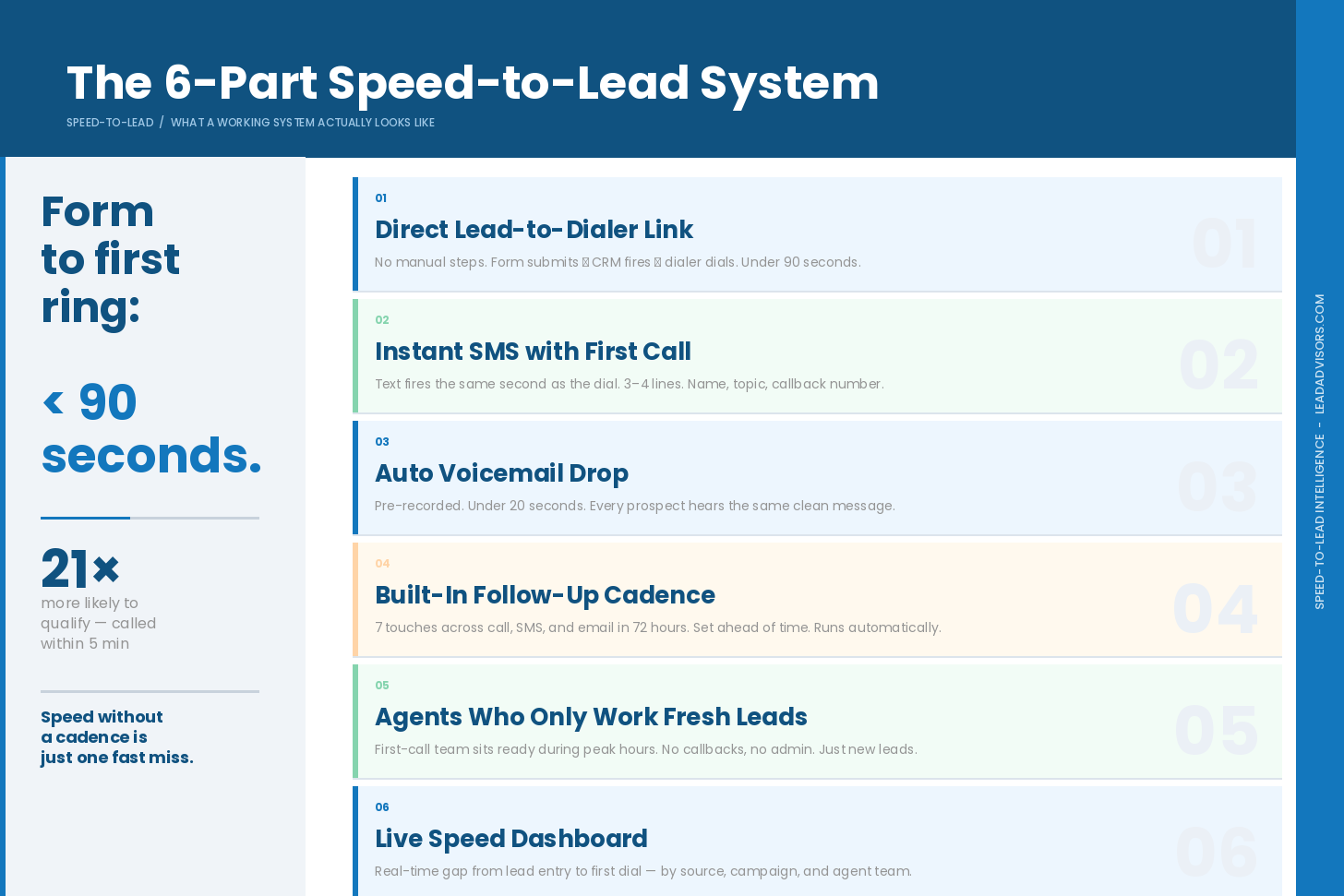Toggle the blue accent bar on card 01
The height and width of the screenshot is (896, 1344).
(356, 234)
